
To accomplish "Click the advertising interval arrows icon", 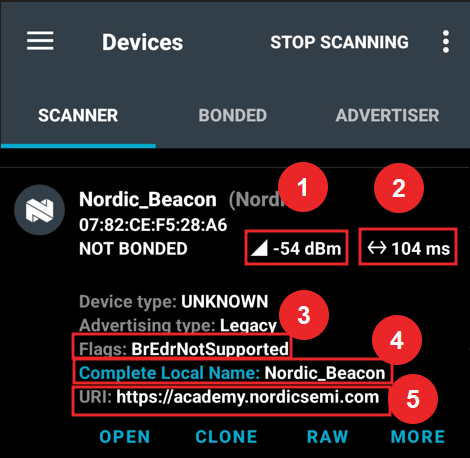I will point(377,248).
